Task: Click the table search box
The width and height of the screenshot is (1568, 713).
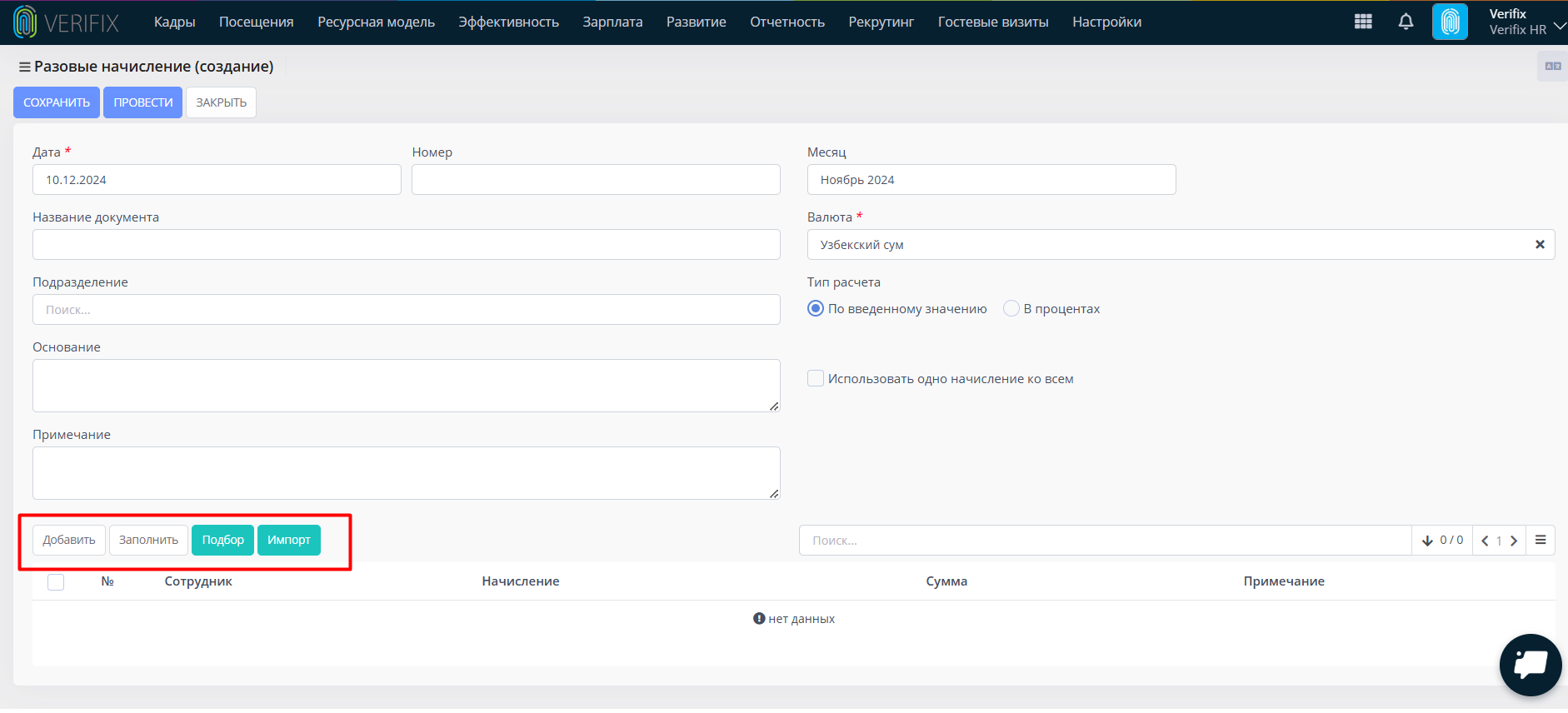Action: coord(1106,541)
